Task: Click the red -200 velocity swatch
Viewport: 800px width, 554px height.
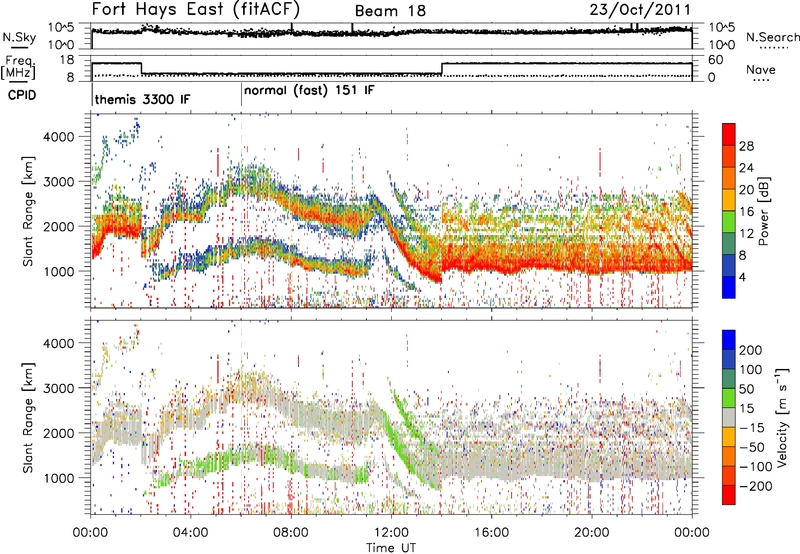Action: (729, 495)
